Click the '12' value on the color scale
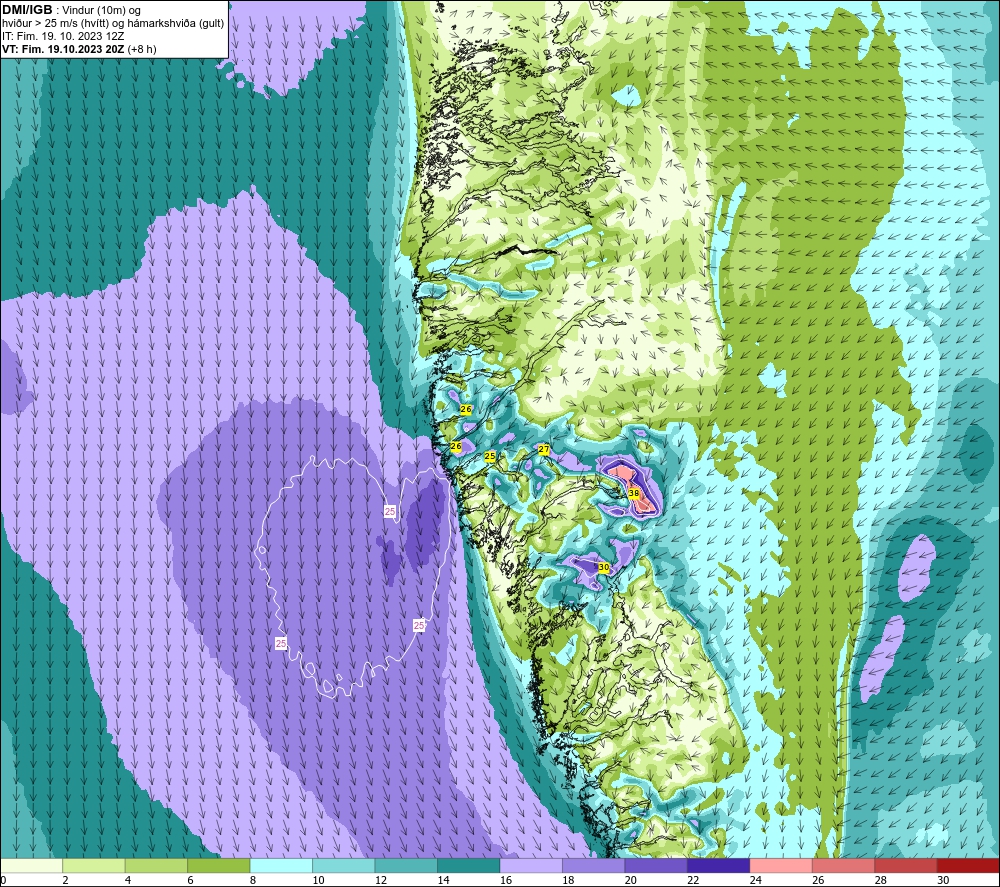This screenshot has width=1000, height=887. [381, 880]
